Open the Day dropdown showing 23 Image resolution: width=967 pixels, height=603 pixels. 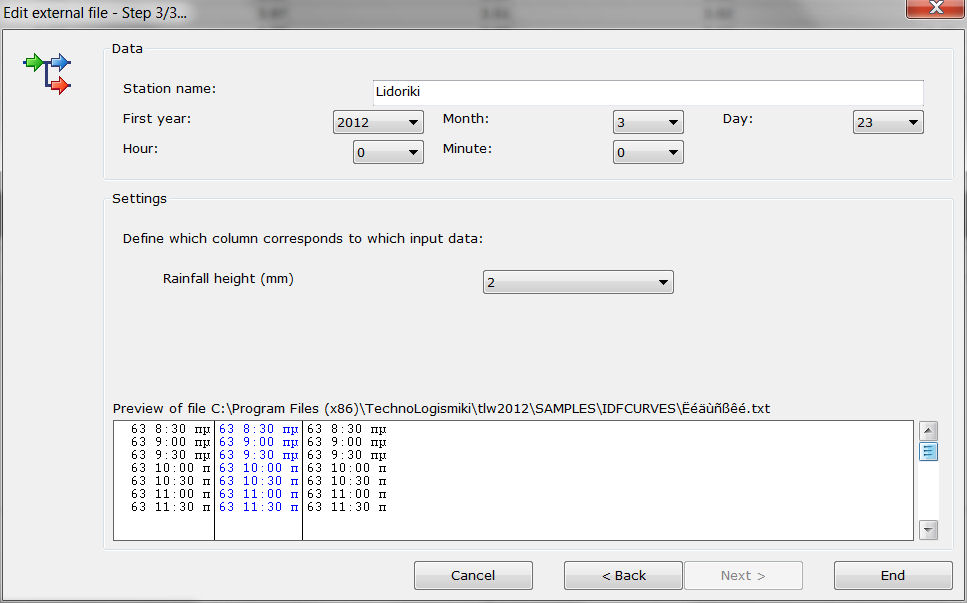click(x=887, y=123)
